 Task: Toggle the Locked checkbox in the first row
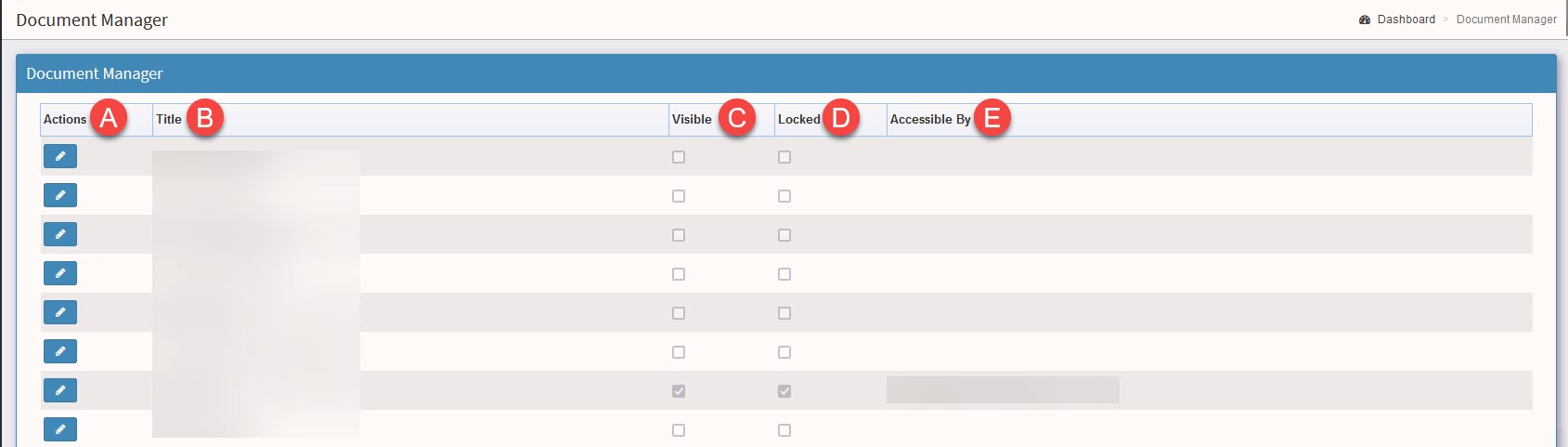[x=784, y=157]
